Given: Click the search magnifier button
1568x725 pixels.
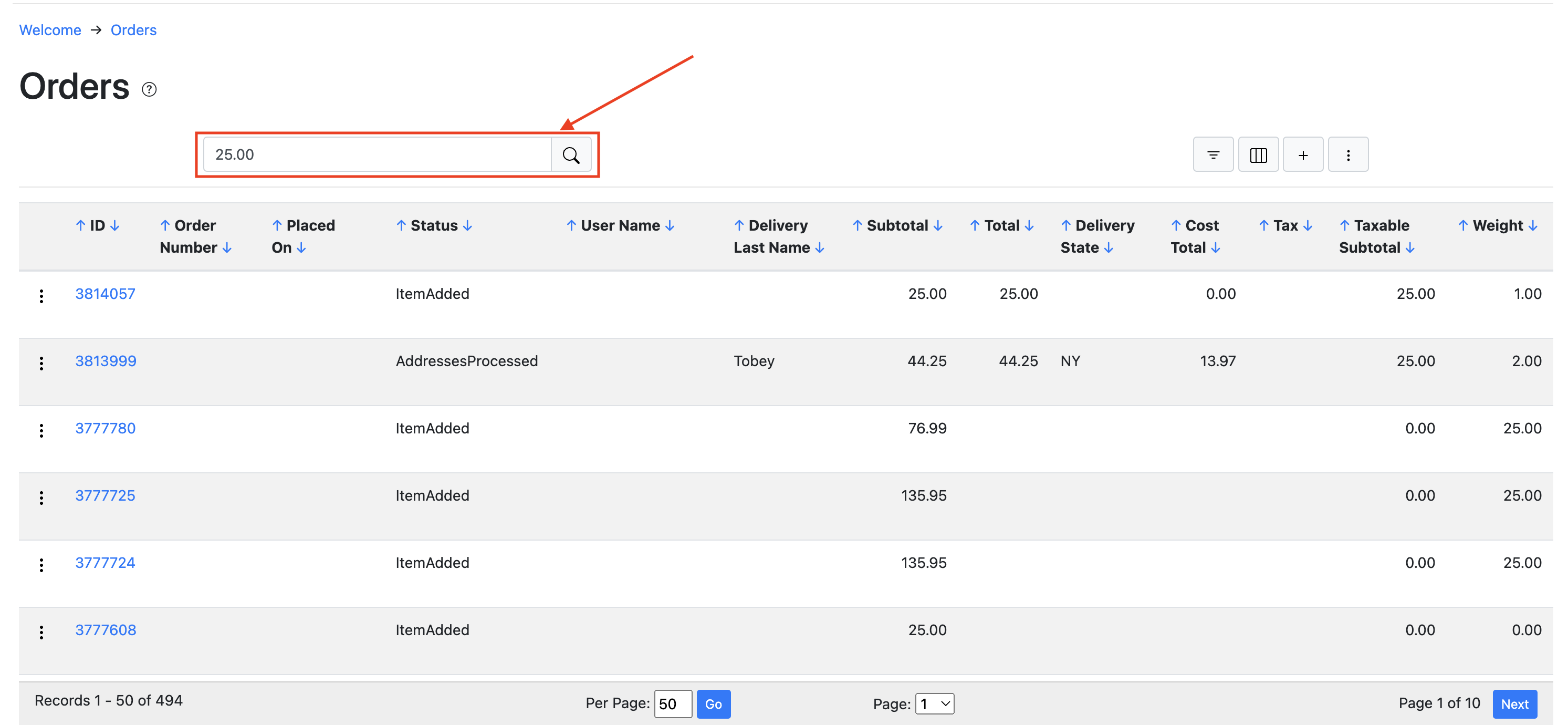Looking at the screenshot, I should (571, 154).
